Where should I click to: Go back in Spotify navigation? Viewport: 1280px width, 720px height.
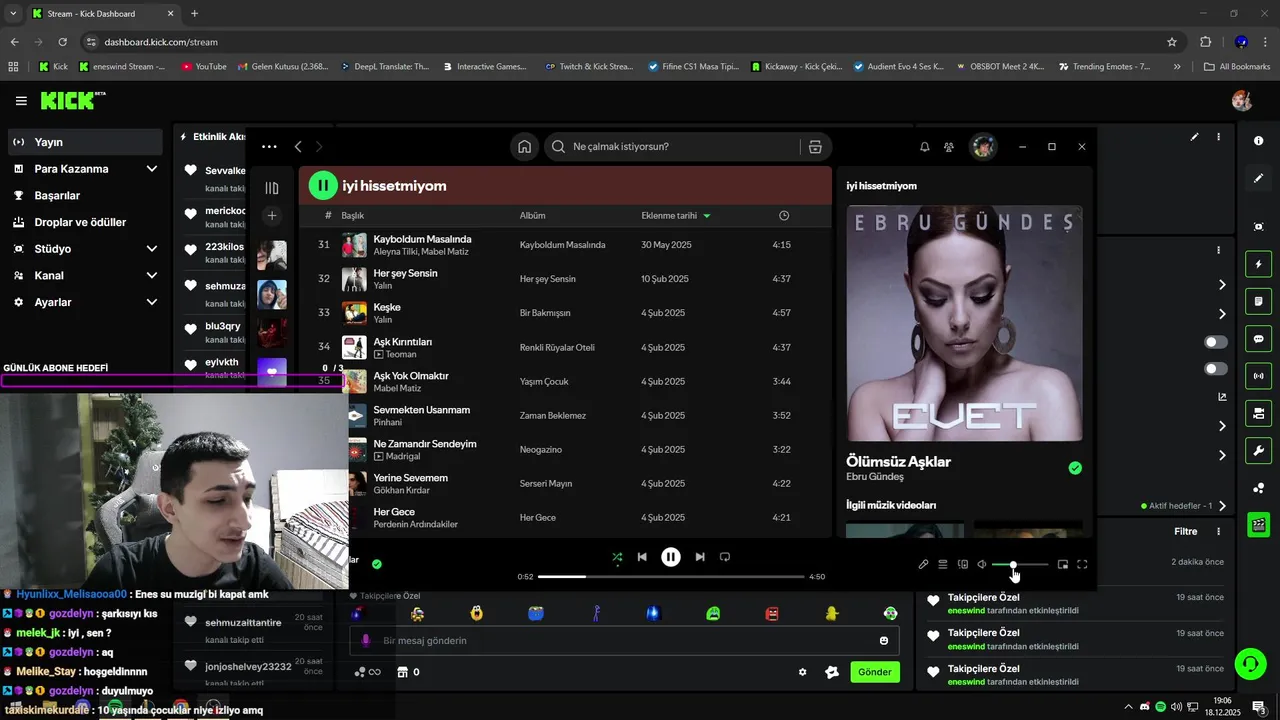(x=298, y=147)
